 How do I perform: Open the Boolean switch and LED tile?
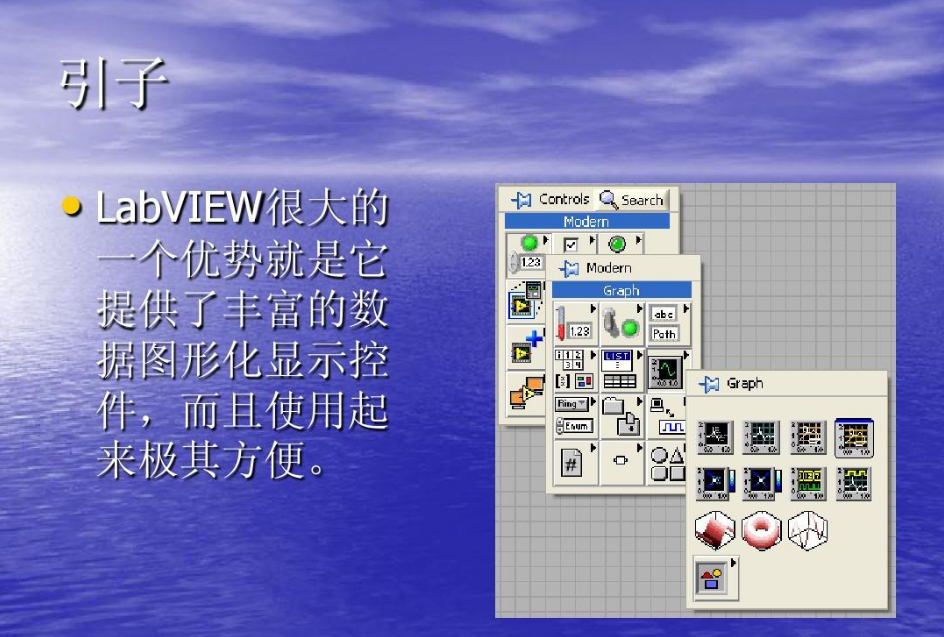pyautogui.click(x=621, y=323)
